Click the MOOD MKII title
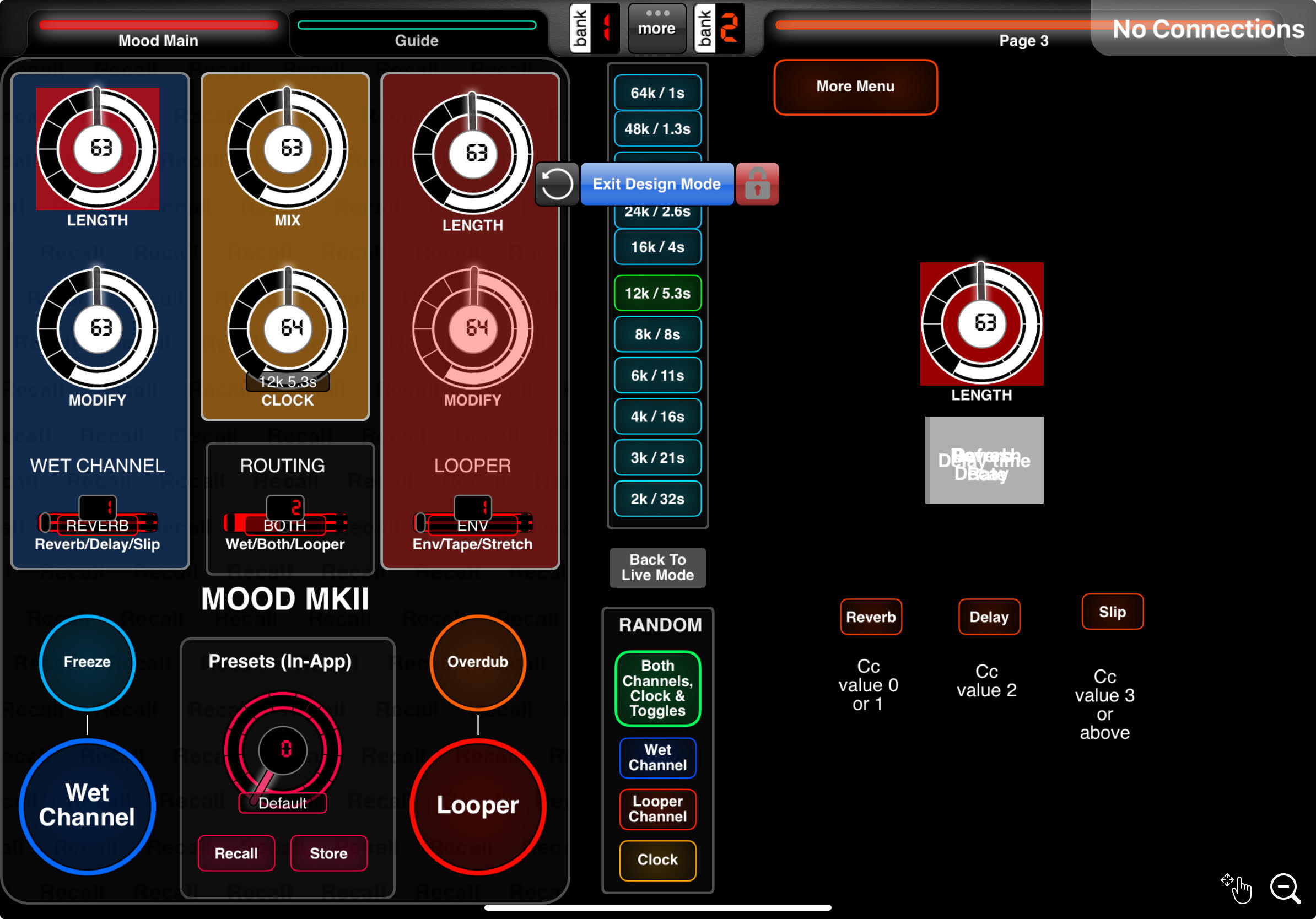 coord(285,599)
